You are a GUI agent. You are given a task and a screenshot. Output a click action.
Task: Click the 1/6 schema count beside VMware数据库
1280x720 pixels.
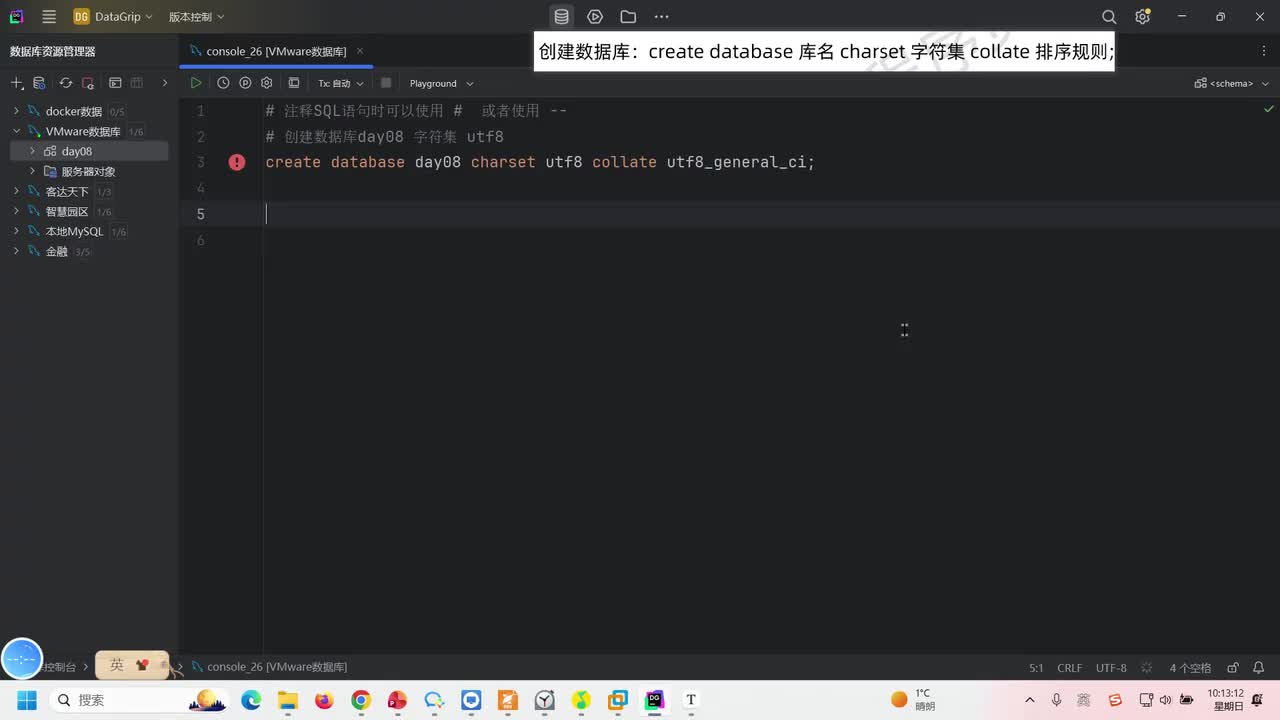[136, 132]
